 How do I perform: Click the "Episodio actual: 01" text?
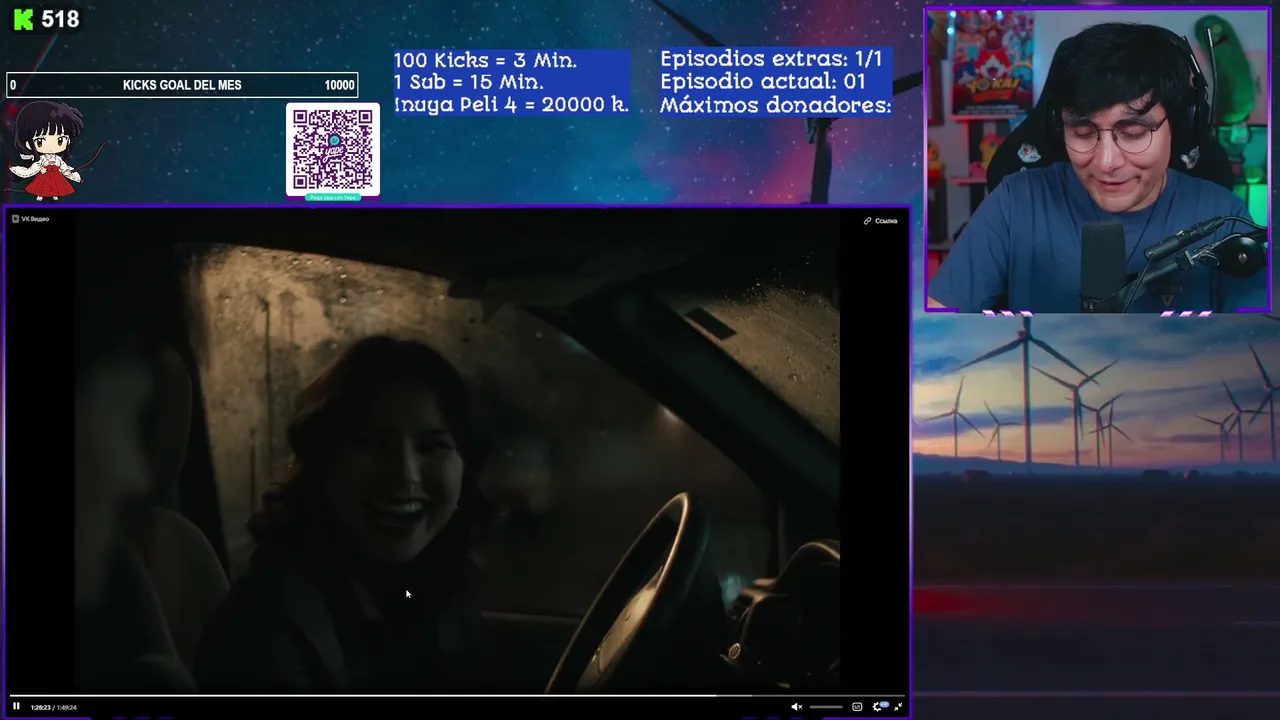coord(763,81)
